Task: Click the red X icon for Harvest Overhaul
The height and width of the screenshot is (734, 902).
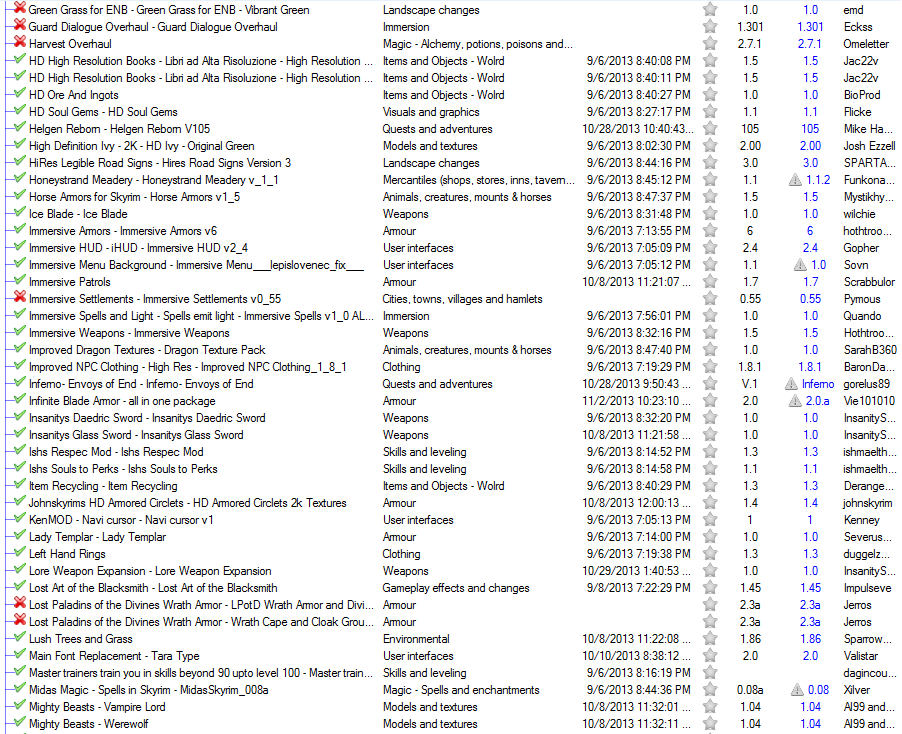Action: tap(20, 42)
